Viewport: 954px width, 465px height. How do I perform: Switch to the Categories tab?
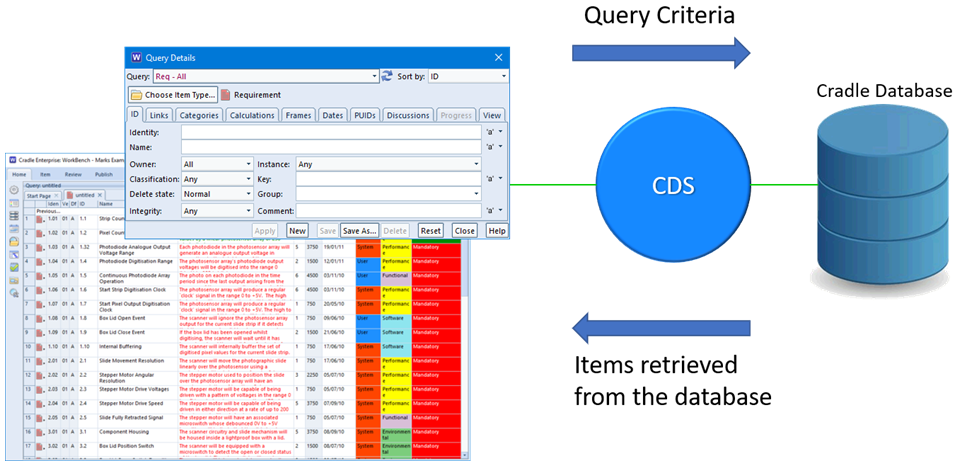coord(199,115)
